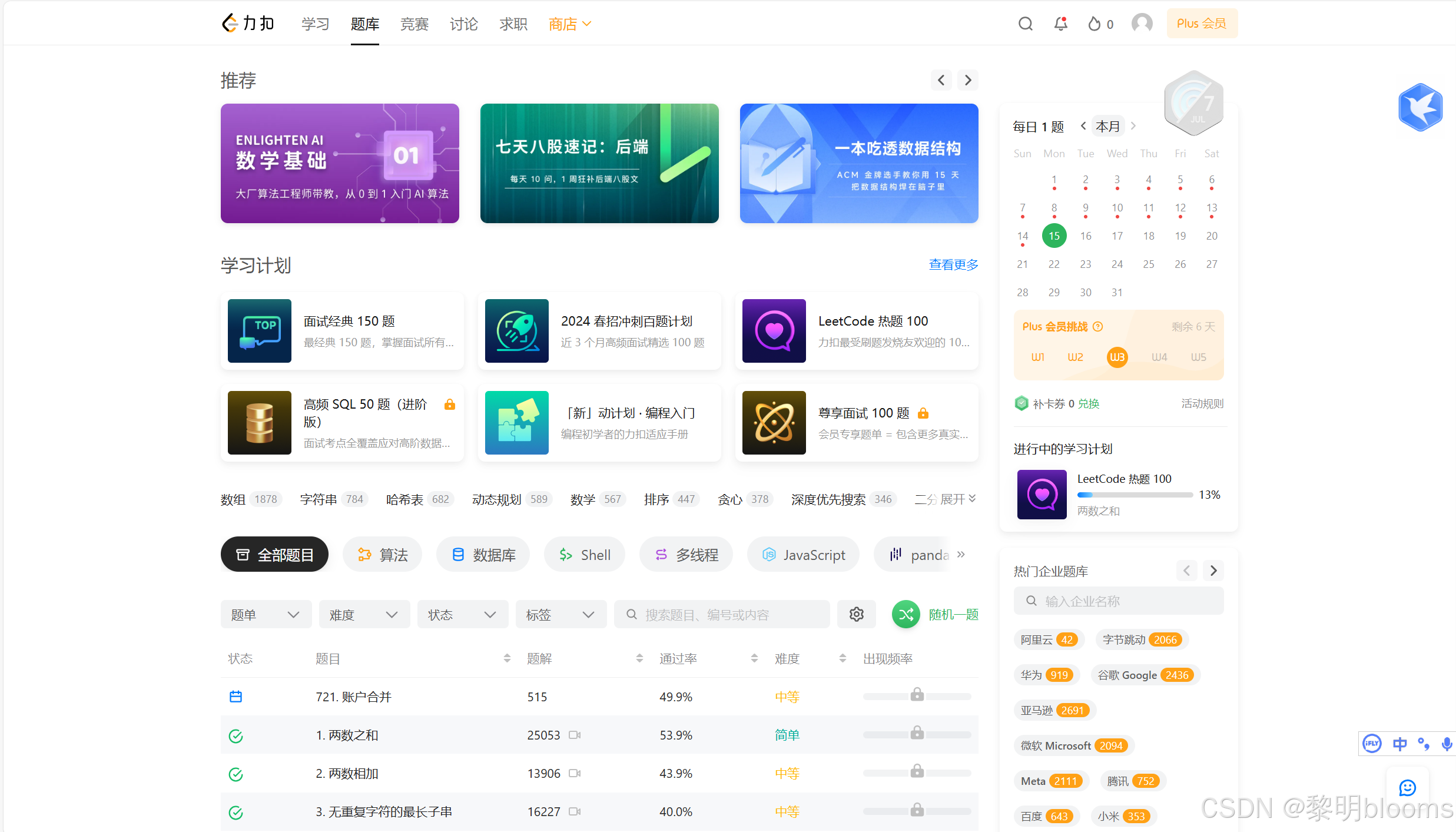Click the green random shuffle icon

click(906, 614)
